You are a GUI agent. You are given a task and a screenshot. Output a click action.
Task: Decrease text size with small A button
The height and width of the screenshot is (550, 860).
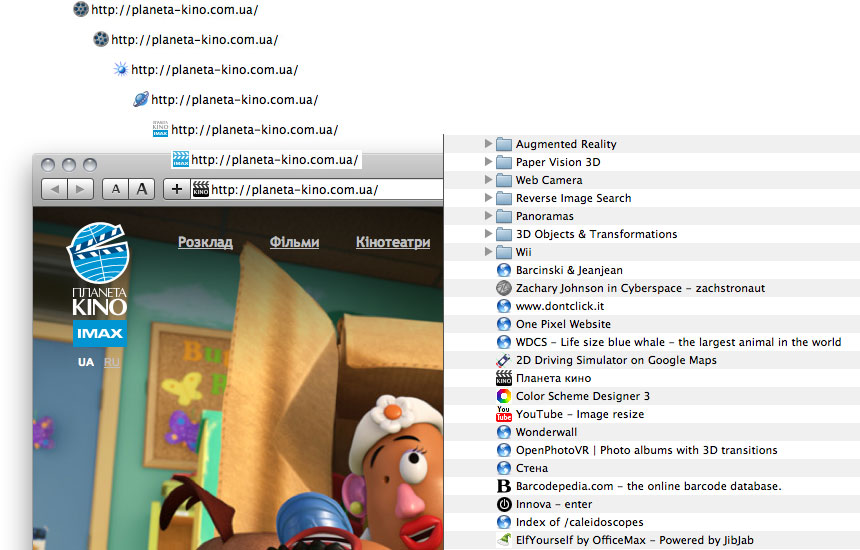[x=116, y=189]
